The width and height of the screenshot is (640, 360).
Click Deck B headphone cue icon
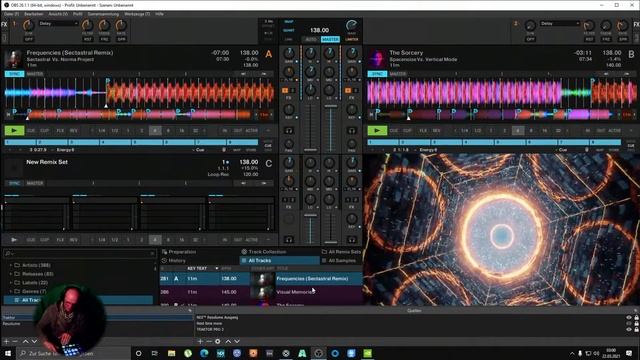coord(352,131)
